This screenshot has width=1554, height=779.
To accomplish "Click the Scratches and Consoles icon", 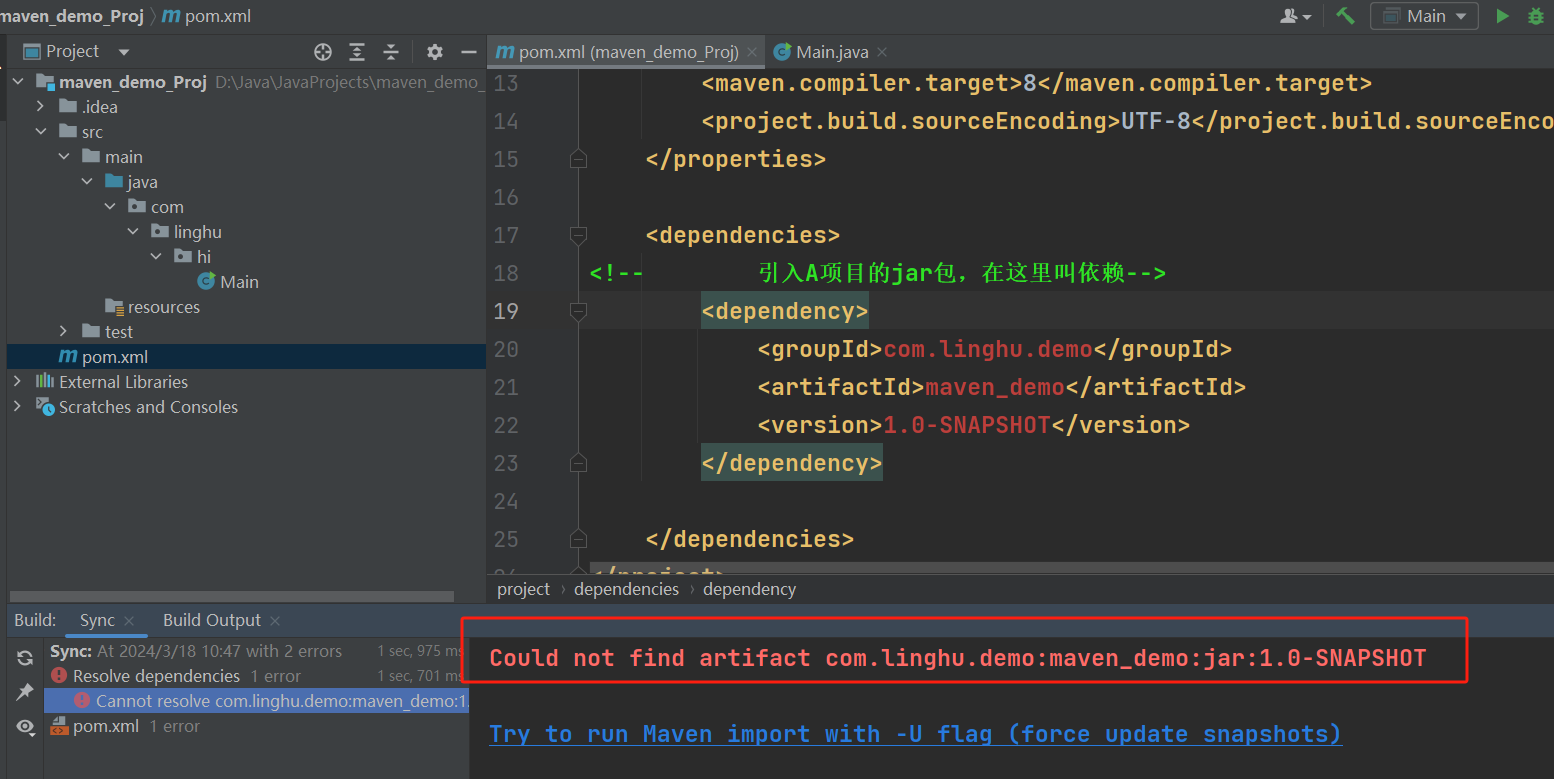I will click(45, 406).
